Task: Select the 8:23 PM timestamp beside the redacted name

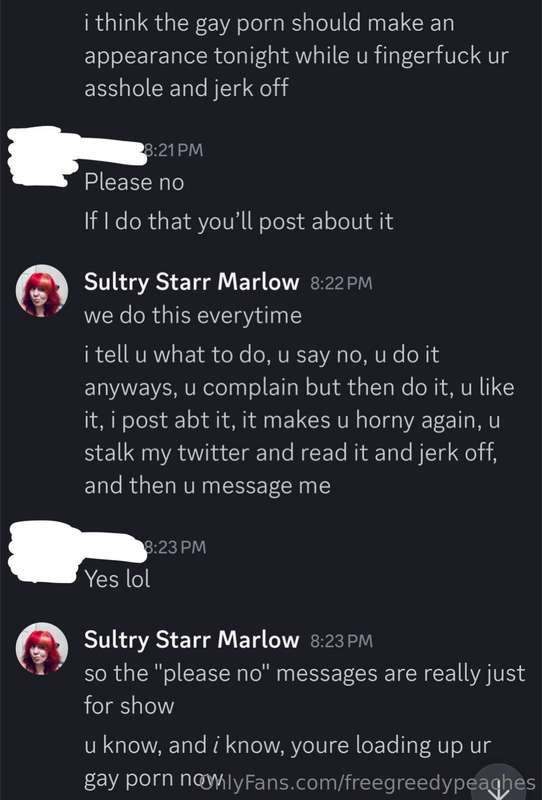Action: point(176,547)
